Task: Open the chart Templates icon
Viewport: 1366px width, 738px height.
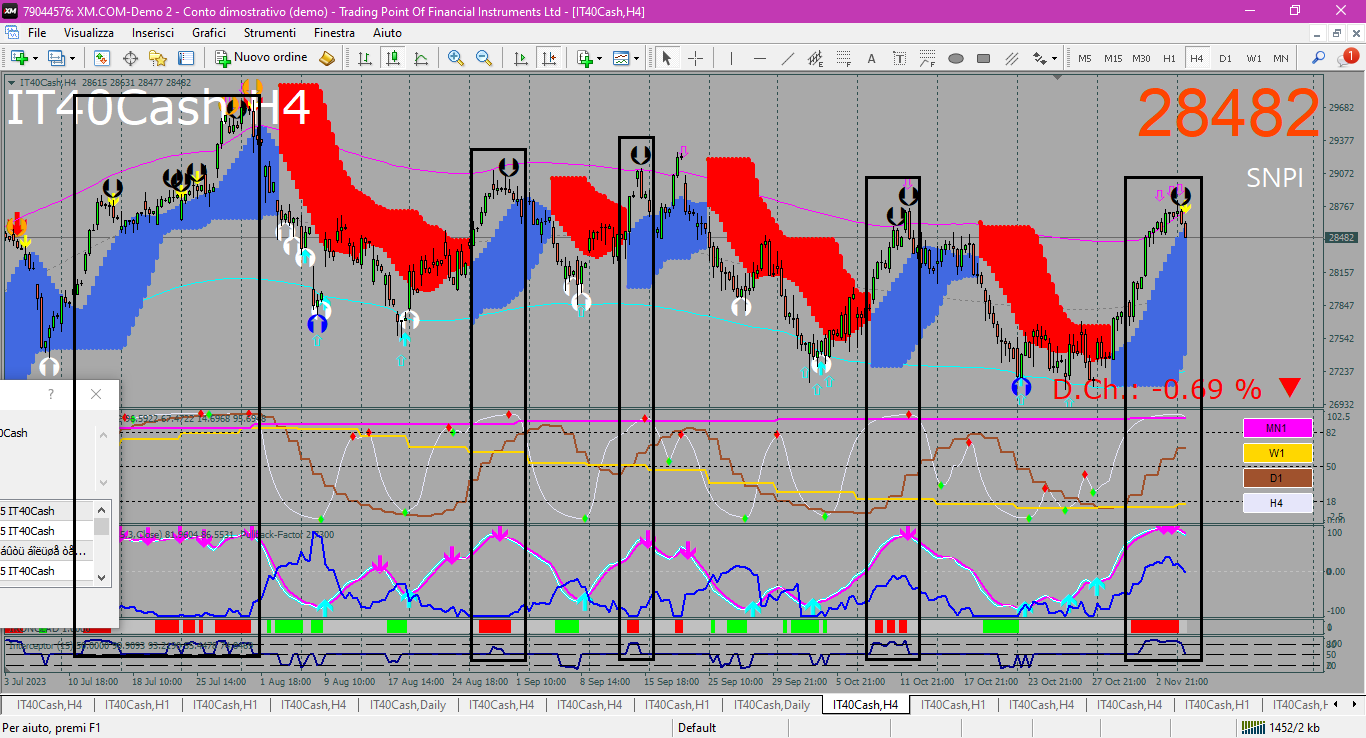Action: click(x=621, y=58)
